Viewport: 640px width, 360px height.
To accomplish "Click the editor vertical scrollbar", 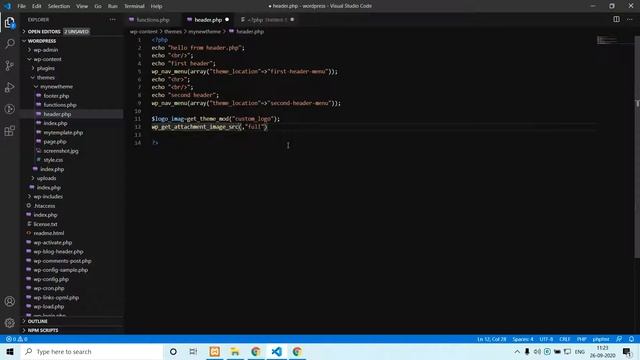I will pos(637,147).
